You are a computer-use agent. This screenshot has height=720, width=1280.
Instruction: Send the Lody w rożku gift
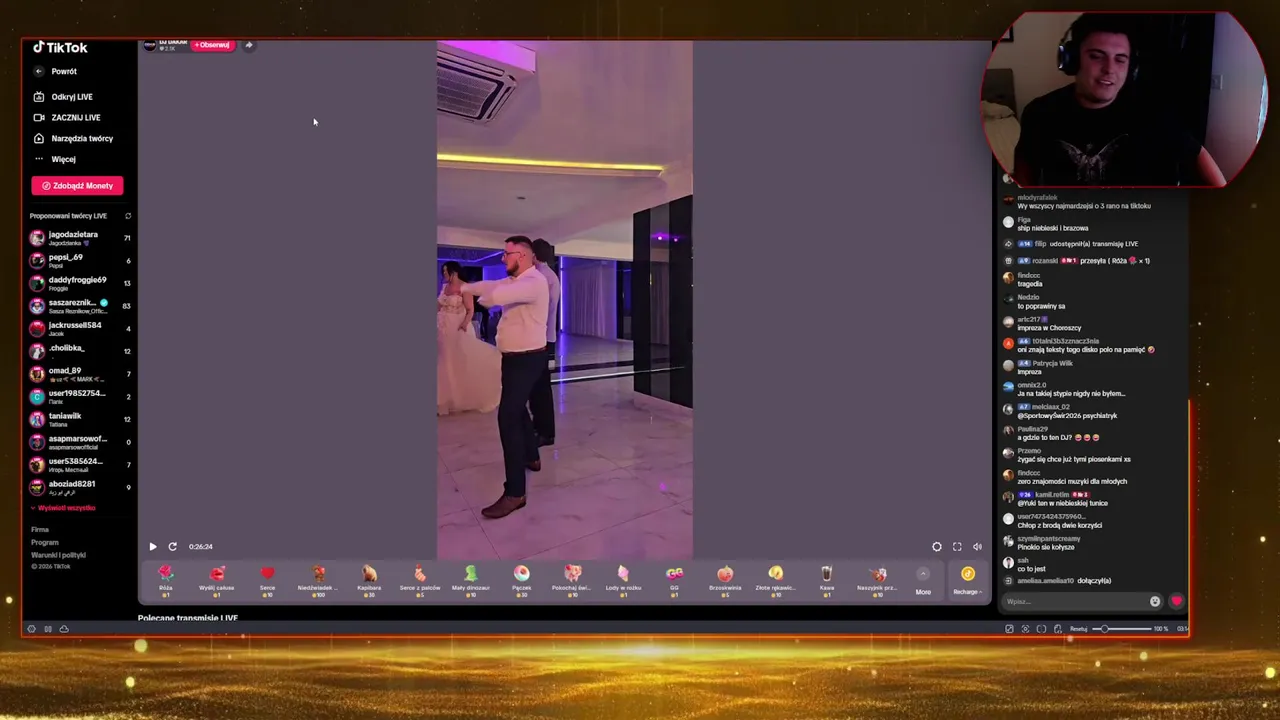[623, 581]
